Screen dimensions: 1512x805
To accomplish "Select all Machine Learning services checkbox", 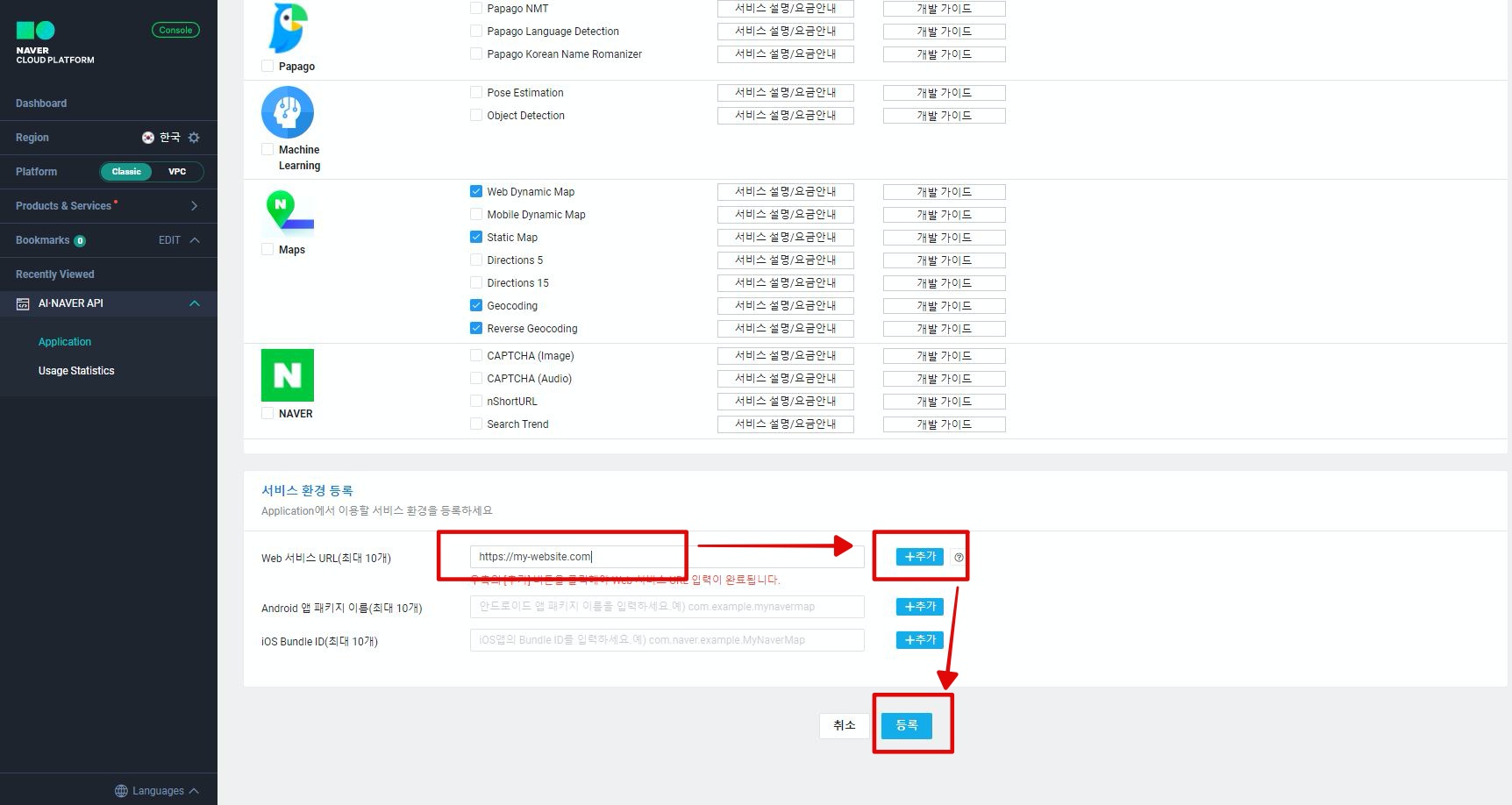I will pyautogui.click(x=267, y=149).
